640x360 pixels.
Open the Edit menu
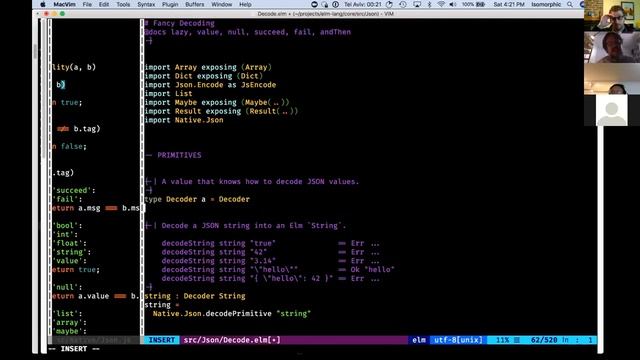(x=104, y=4)
